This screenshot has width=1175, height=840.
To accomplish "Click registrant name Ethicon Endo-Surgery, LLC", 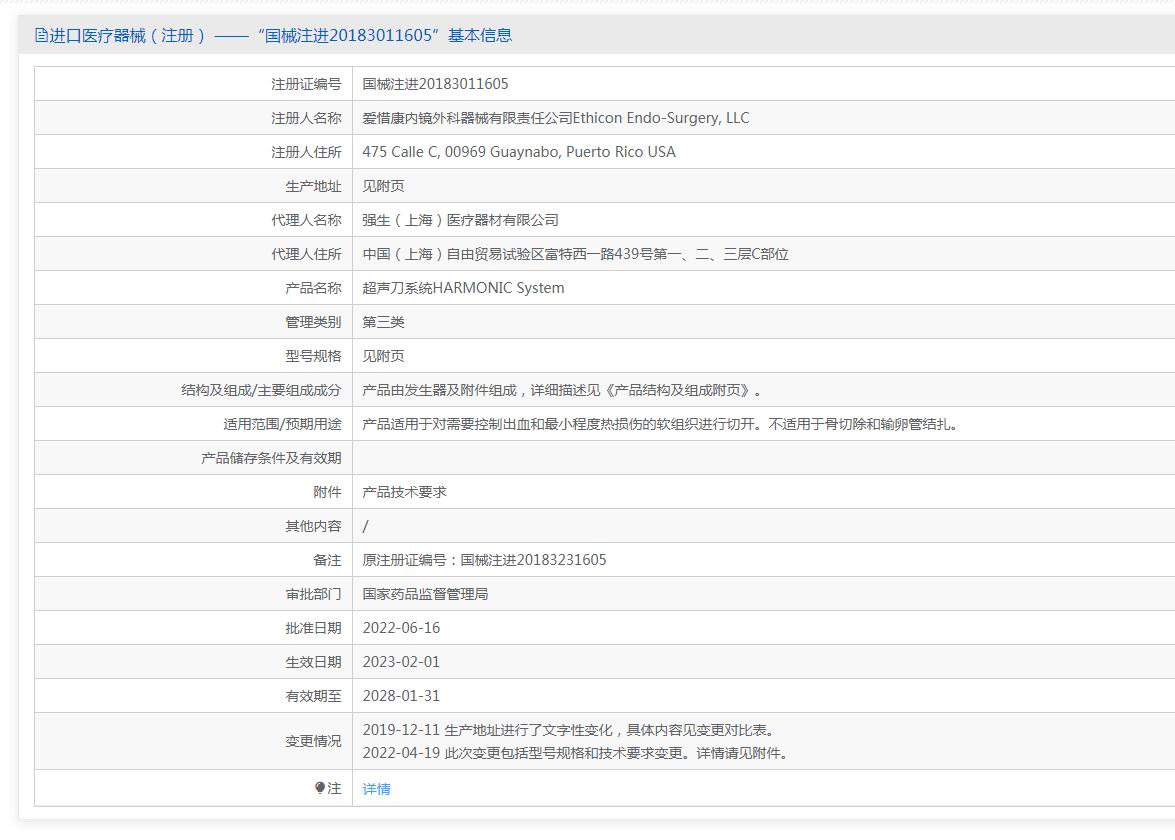I will [661, 118].
